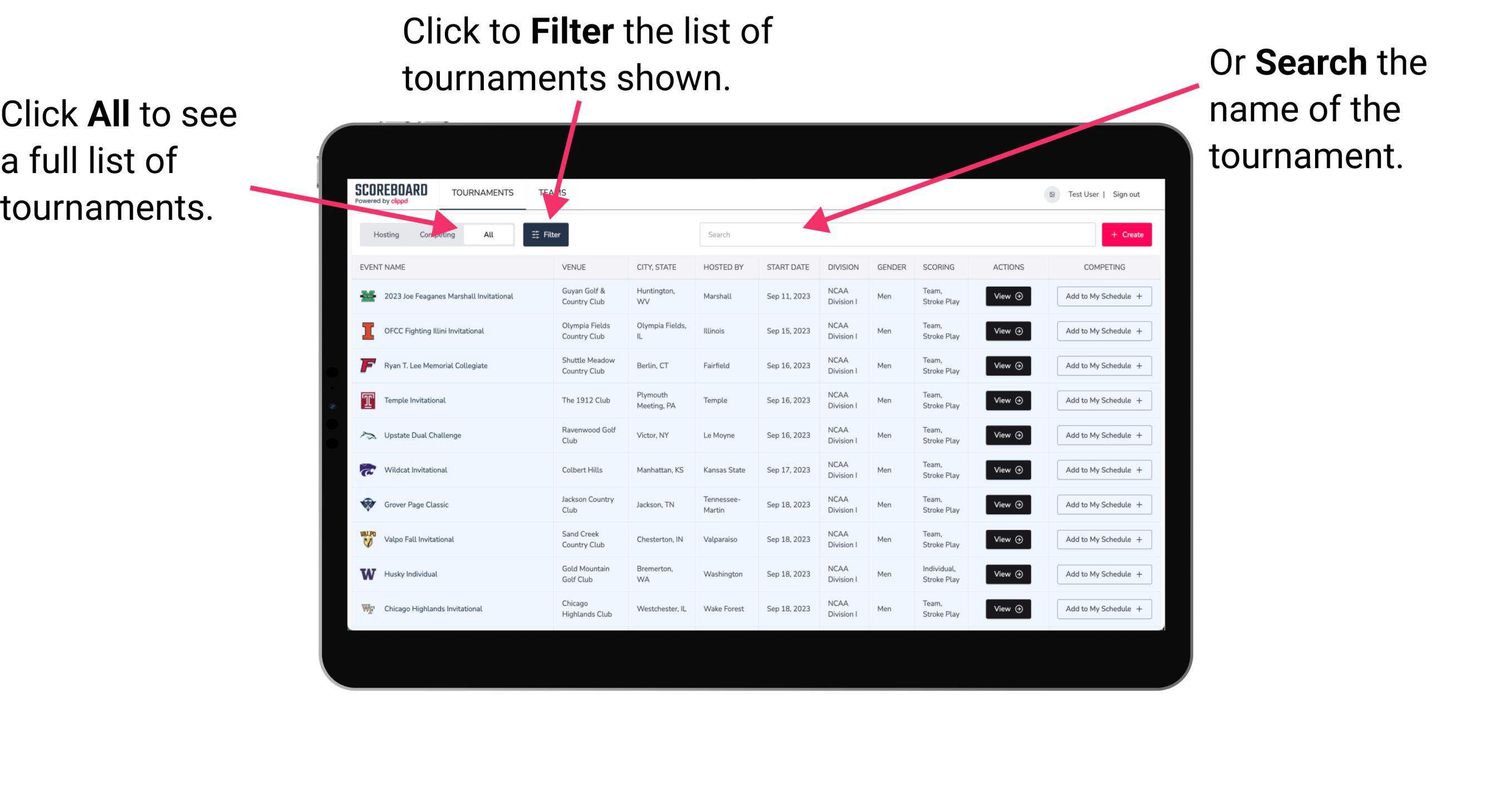Select the Hosting tab filter

pos(384,234)
